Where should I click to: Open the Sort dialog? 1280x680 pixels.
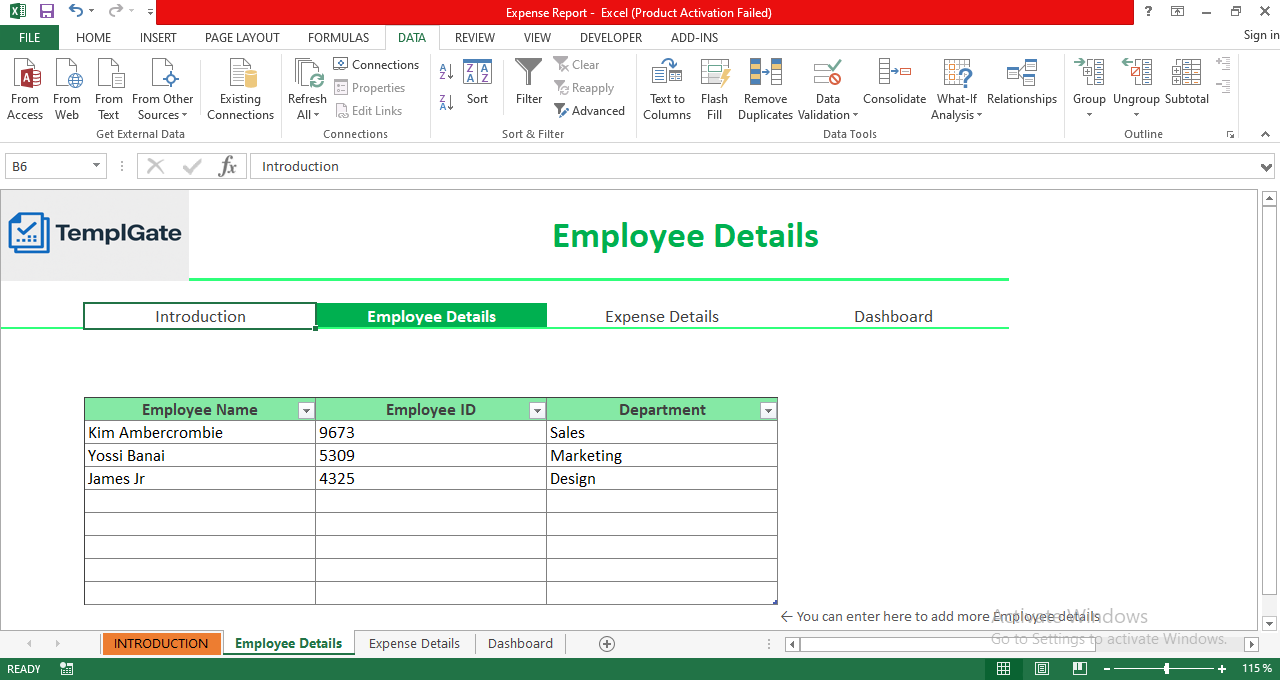(477, 83)
